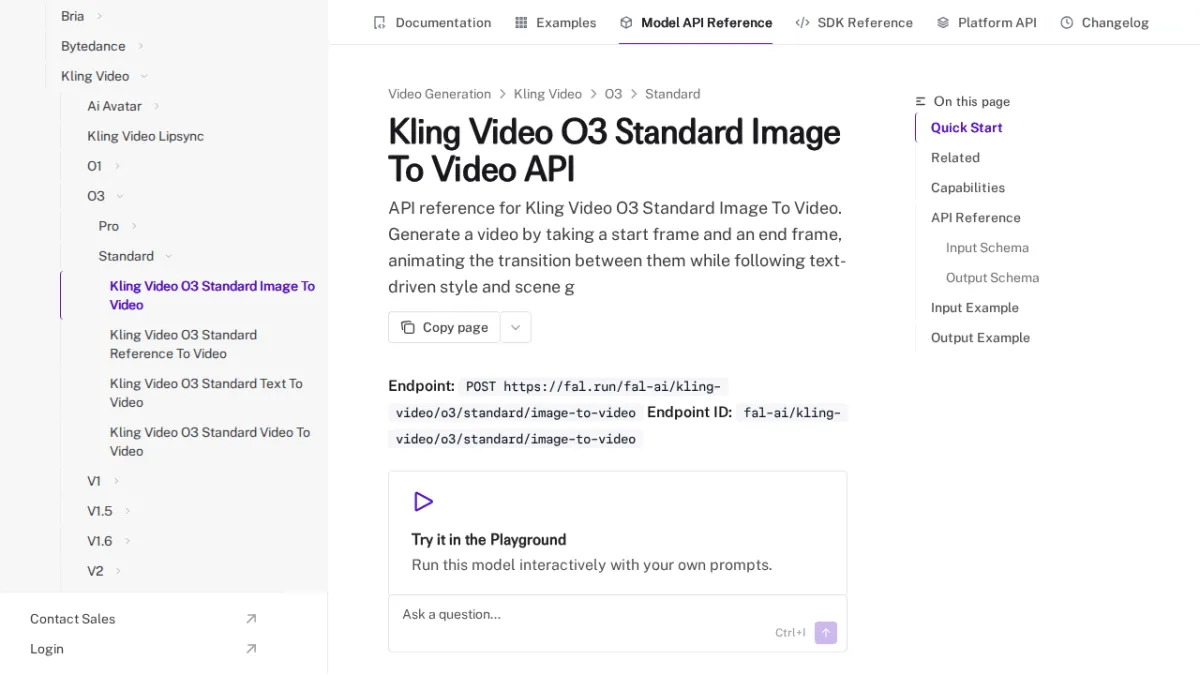Select the Model API Reference tab

point(696,22)
